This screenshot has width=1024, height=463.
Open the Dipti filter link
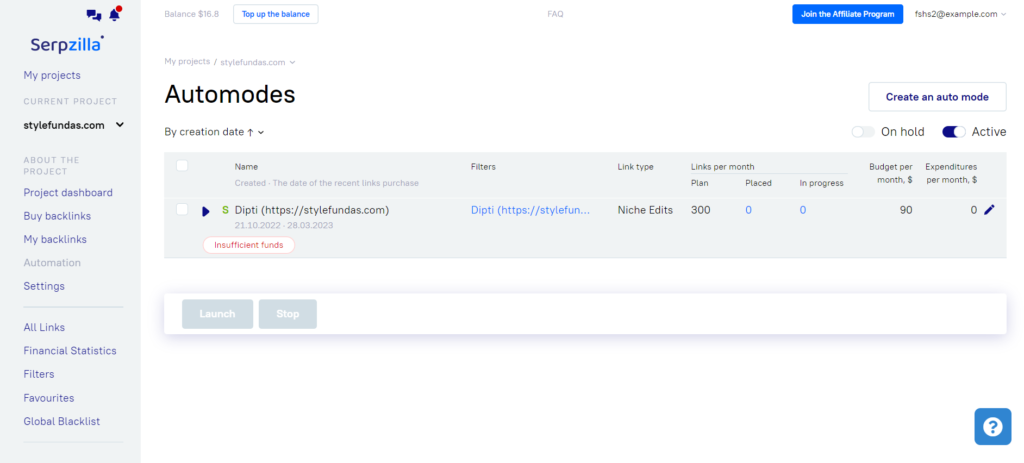pyautogui.click(x=530, y=210)
